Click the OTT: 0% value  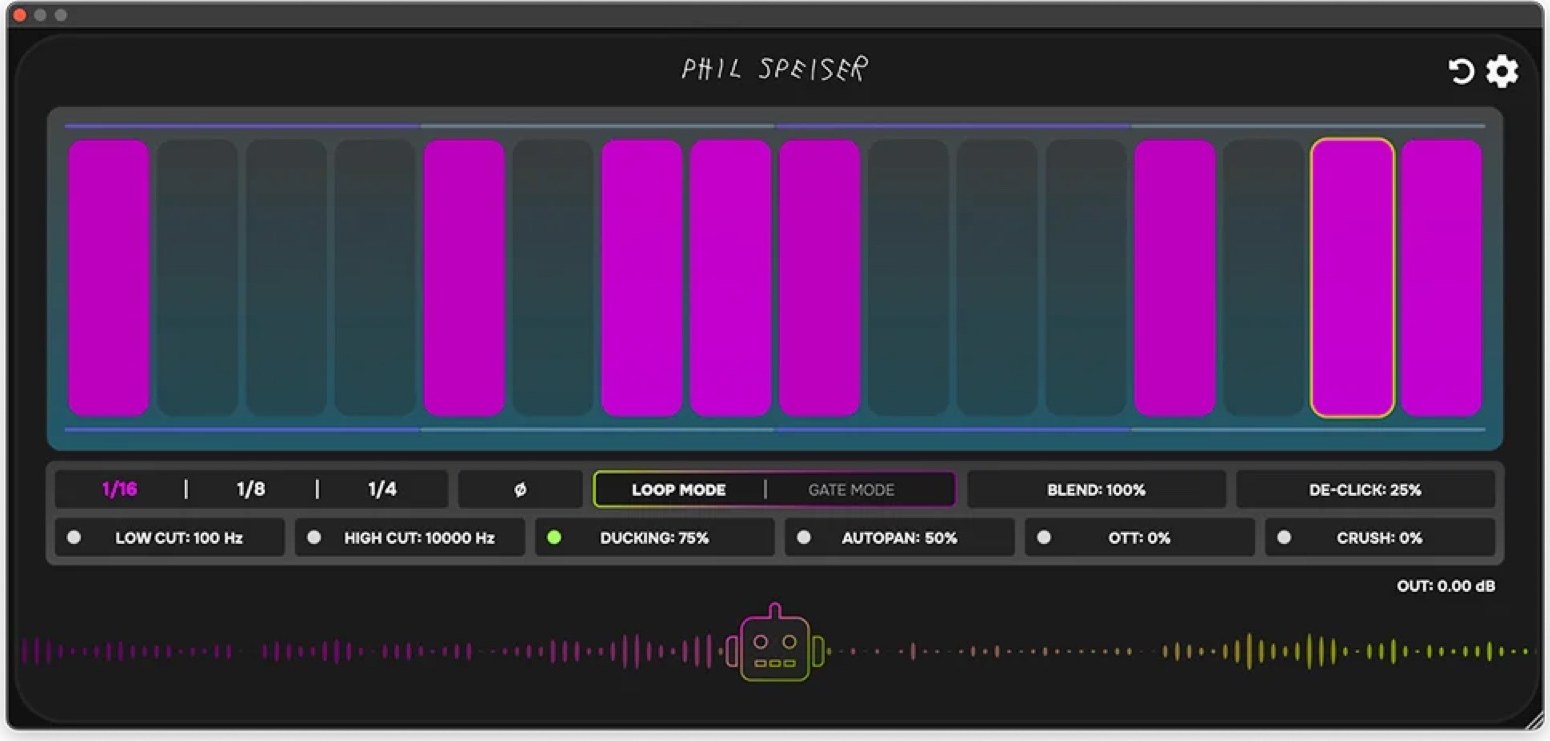(x=1139, y=538)
